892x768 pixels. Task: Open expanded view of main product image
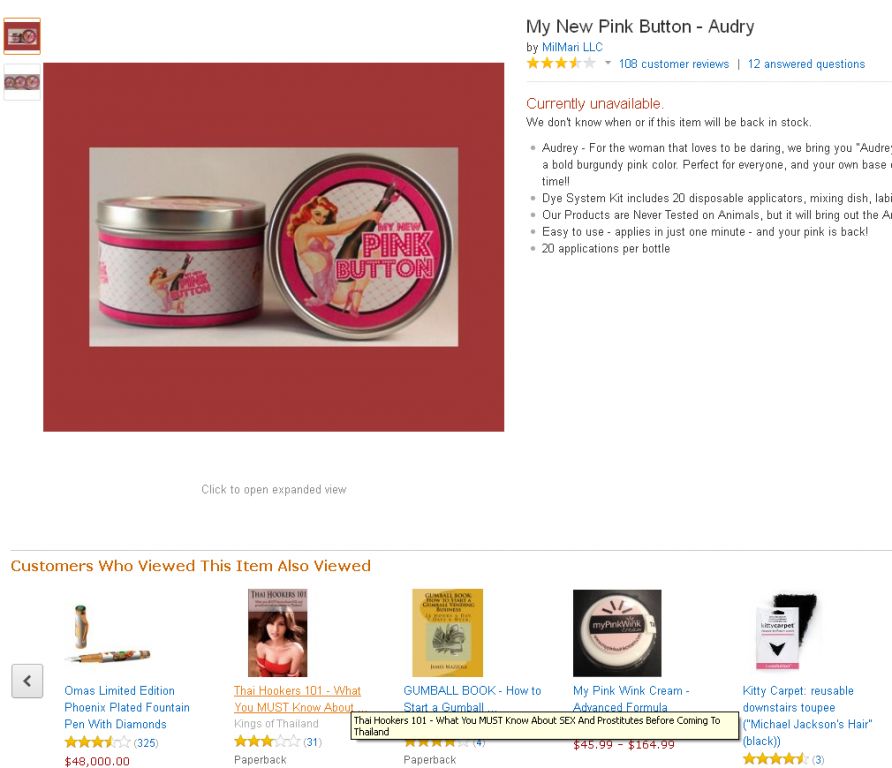click(274, 247)
